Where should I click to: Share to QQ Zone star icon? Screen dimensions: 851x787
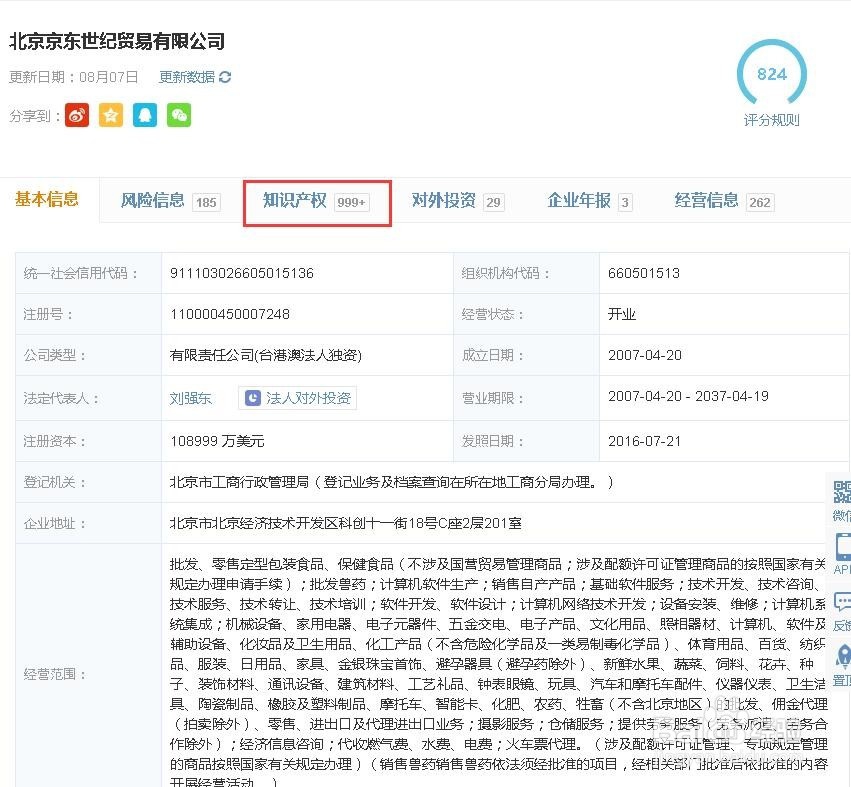tap(111, 115)
